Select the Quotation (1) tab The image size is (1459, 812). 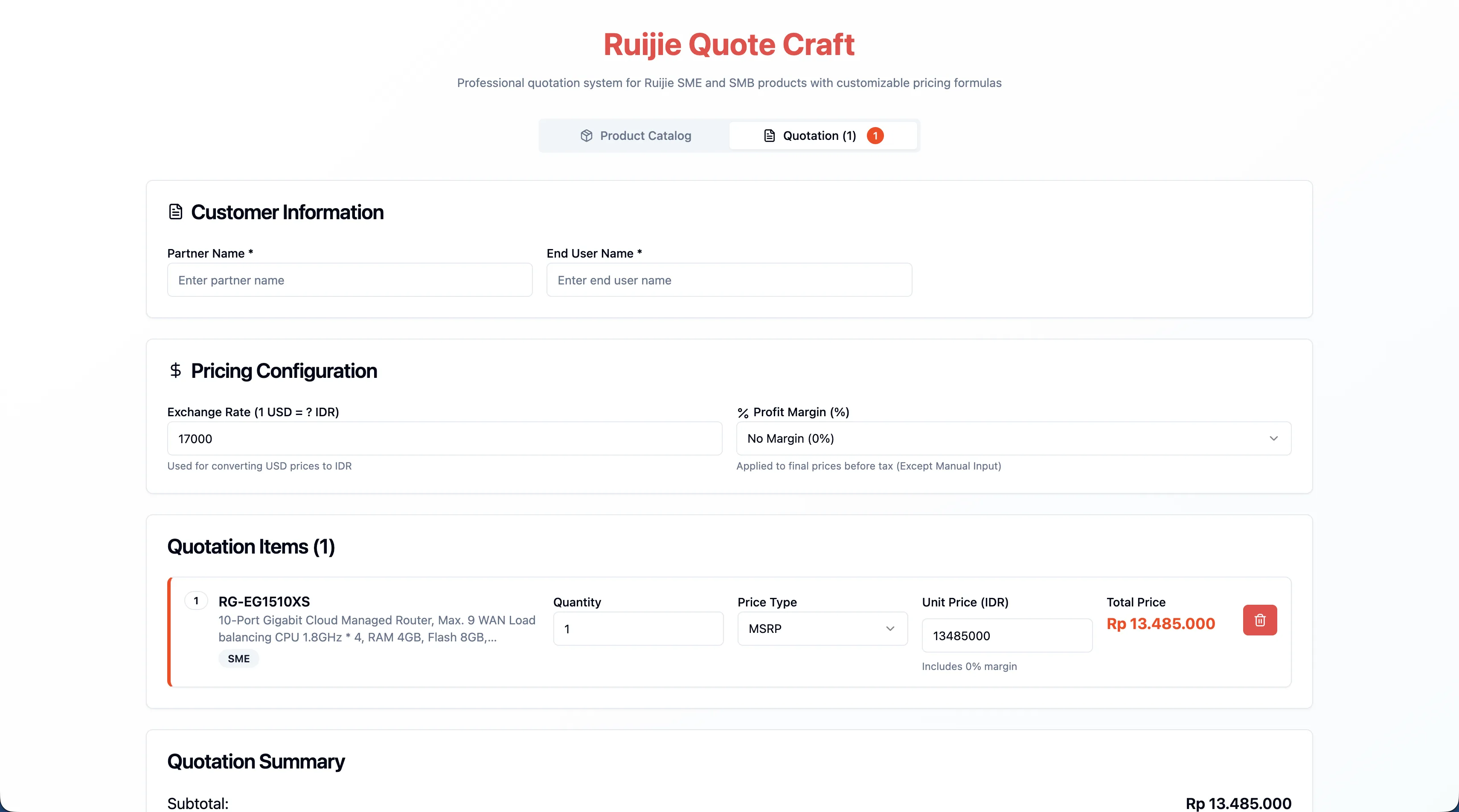coord(823,136)
